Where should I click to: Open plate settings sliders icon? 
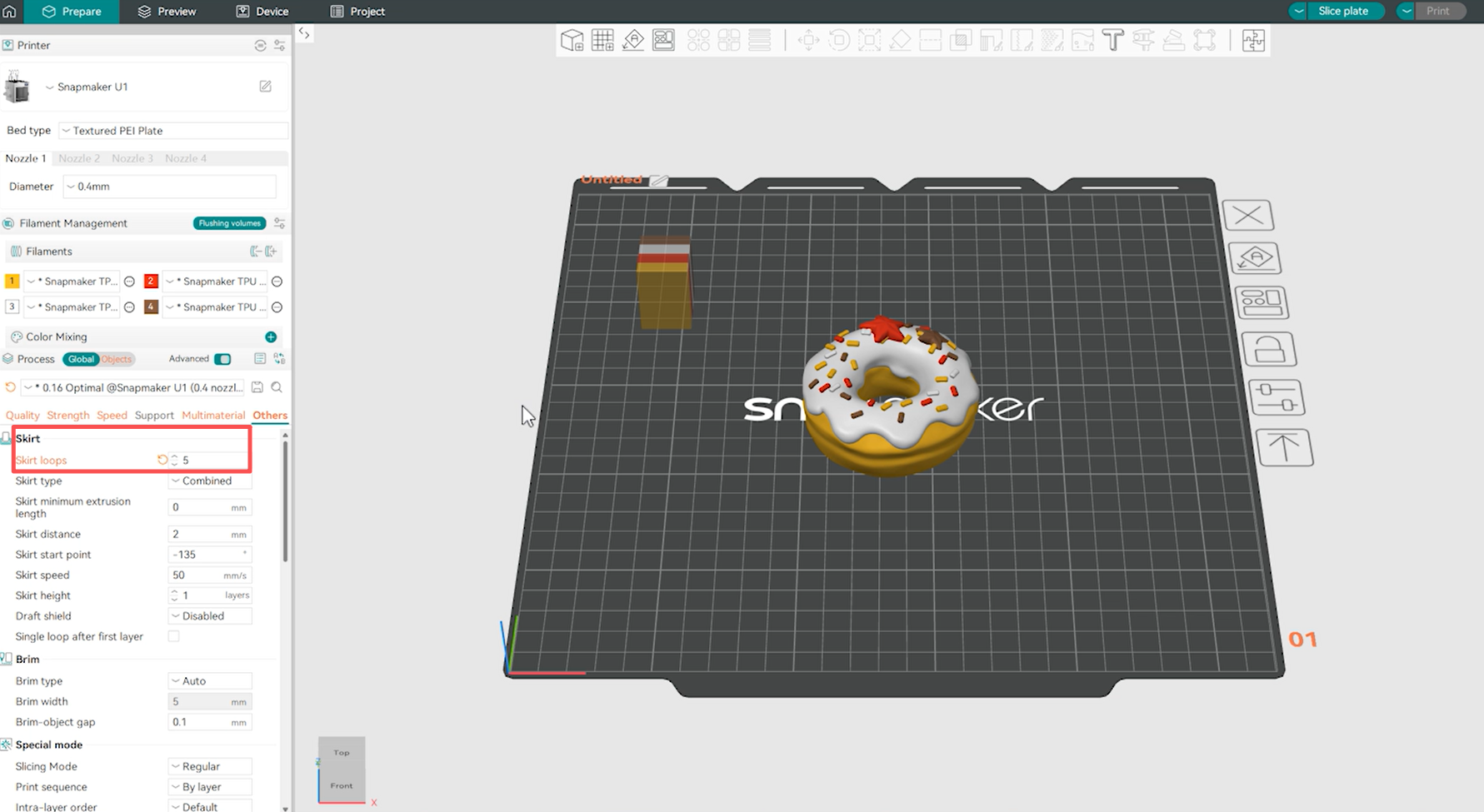tap(1277, 397)
